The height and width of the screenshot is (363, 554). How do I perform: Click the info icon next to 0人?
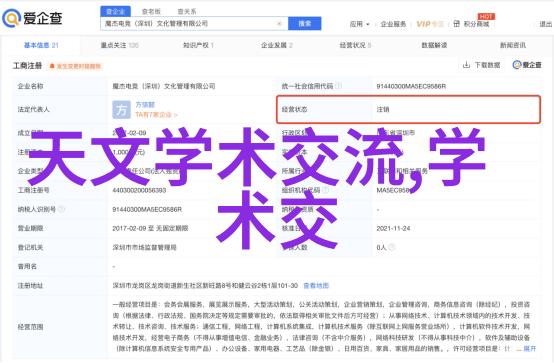391,247
